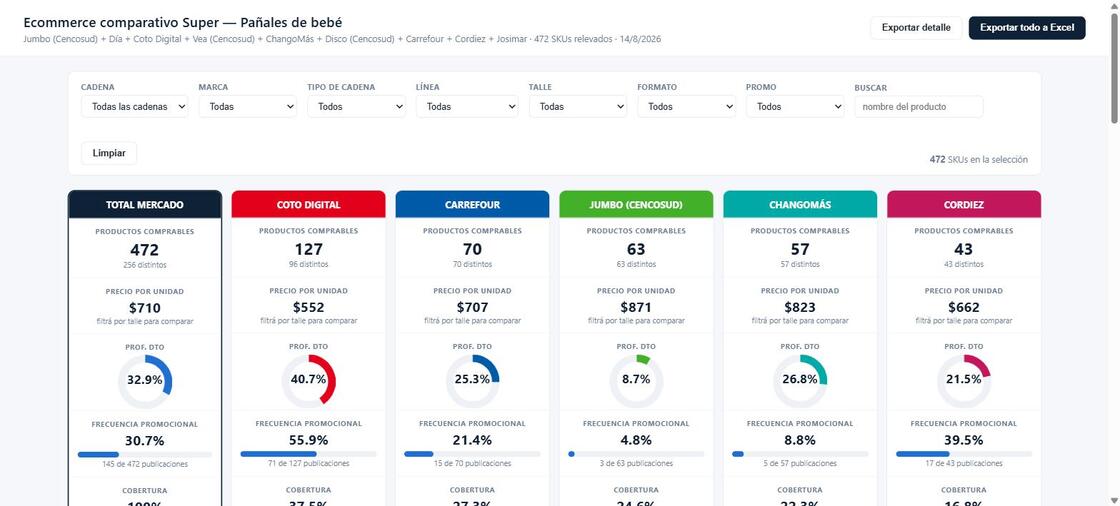The height and width of the screenshot is (506, 1120).
Task: Open the Formato dropdown filter
Action: coord(686,106)
